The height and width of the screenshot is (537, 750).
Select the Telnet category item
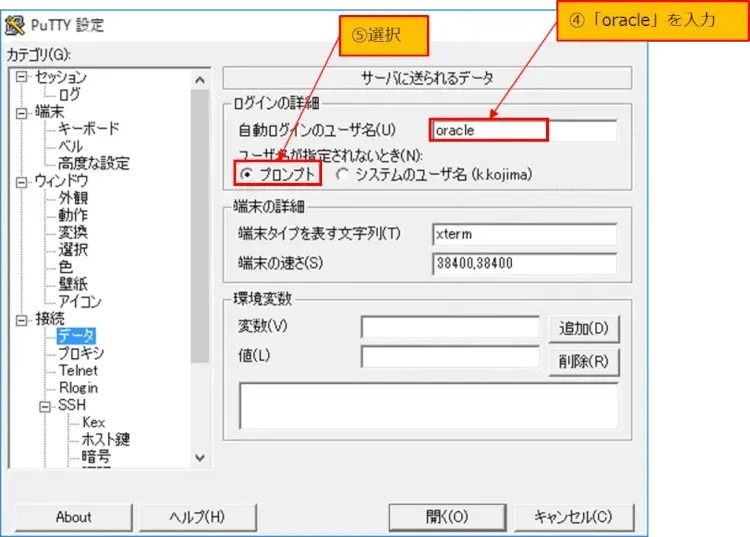click(x=78, y=371)
